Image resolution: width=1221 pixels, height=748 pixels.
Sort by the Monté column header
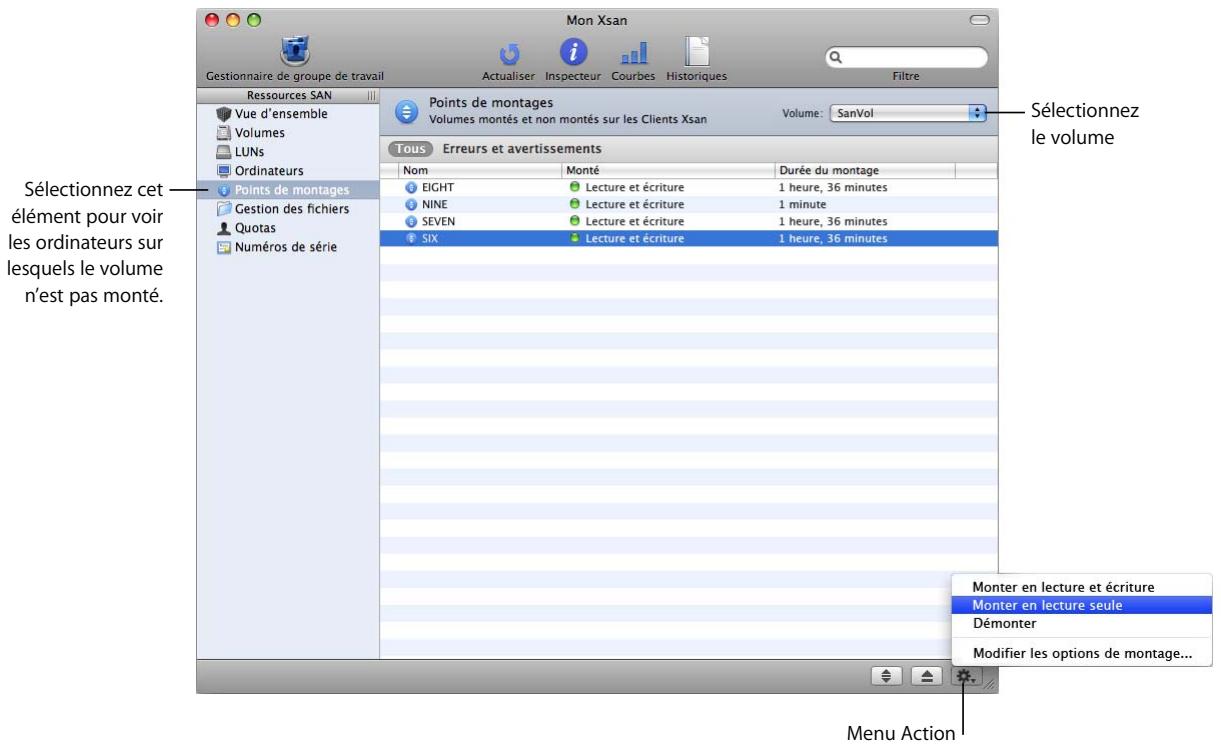coord(669,171)
